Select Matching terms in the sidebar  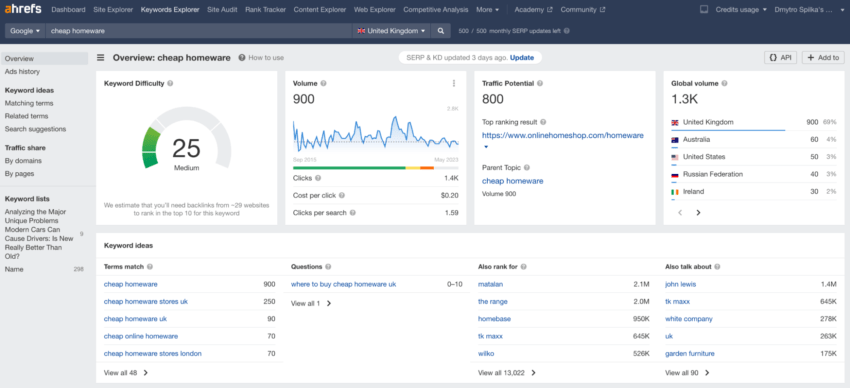tap(29, 103)
